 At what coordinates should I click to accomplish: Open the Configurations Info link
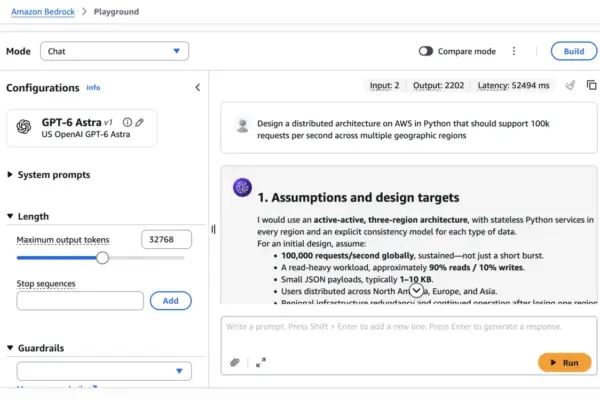pyautogui.click(x=93, y=88)
